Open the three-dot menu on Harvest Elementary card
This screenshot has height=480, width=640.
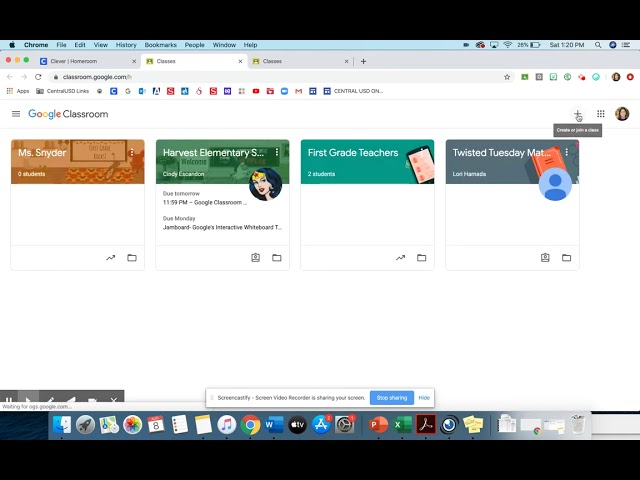click(x=277, y=153)
